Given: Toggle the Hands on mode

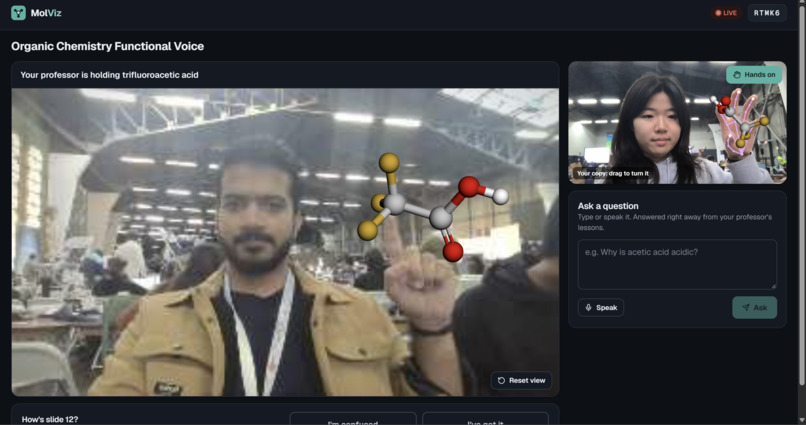Looking at the screenshot, I should click(x=754, y=75).
